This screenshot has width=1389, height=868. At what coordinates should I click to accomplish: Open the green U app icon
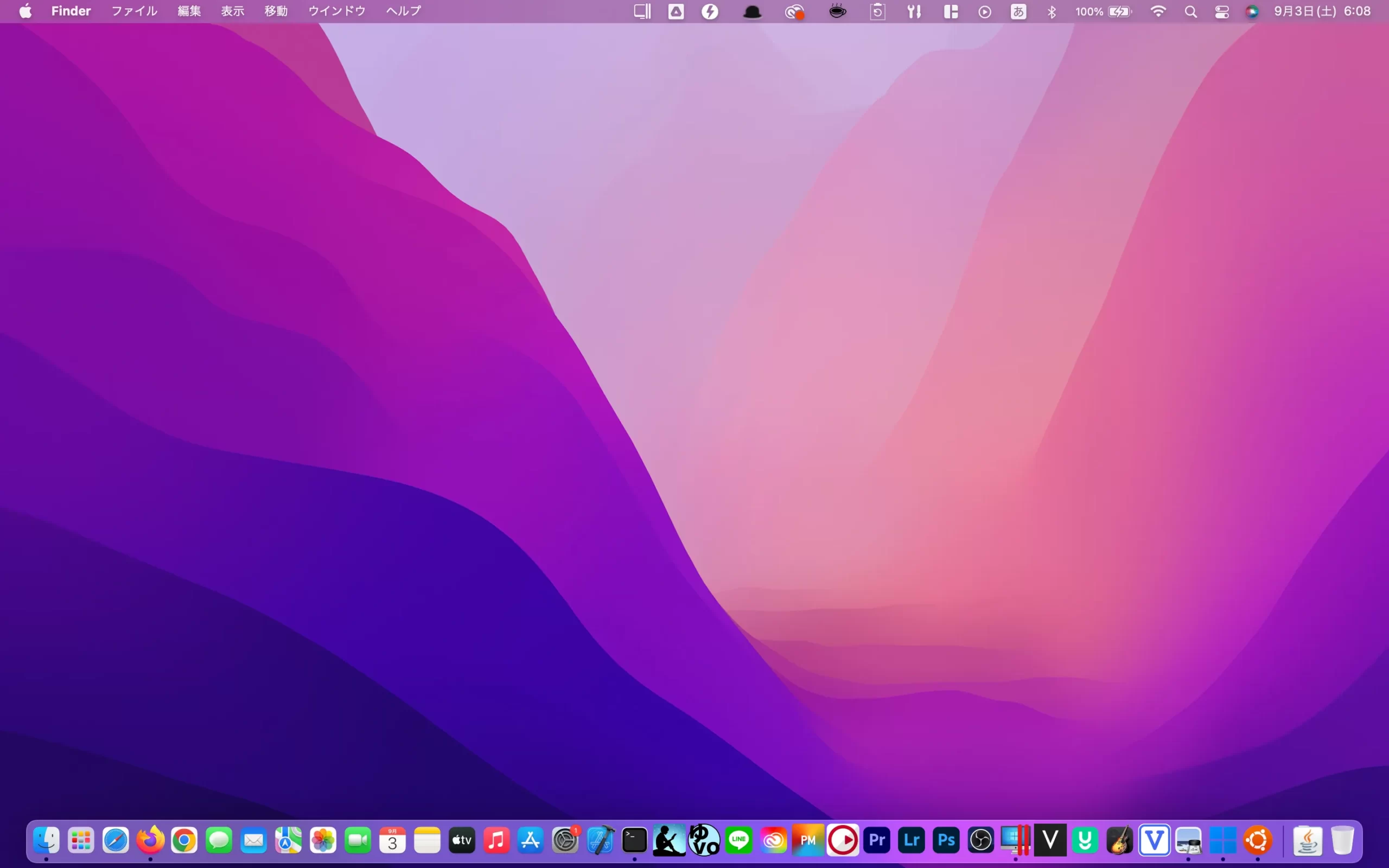1085,840
